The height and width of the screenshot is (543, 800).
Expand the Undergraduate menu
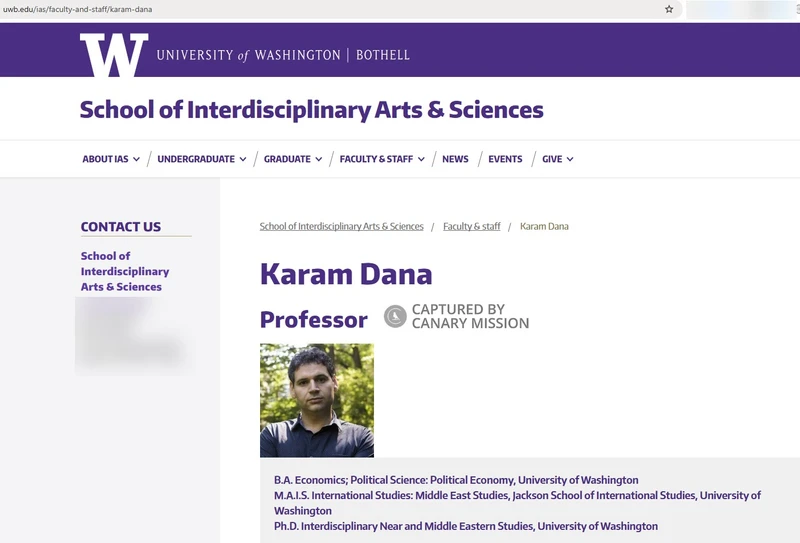(202, 159)
